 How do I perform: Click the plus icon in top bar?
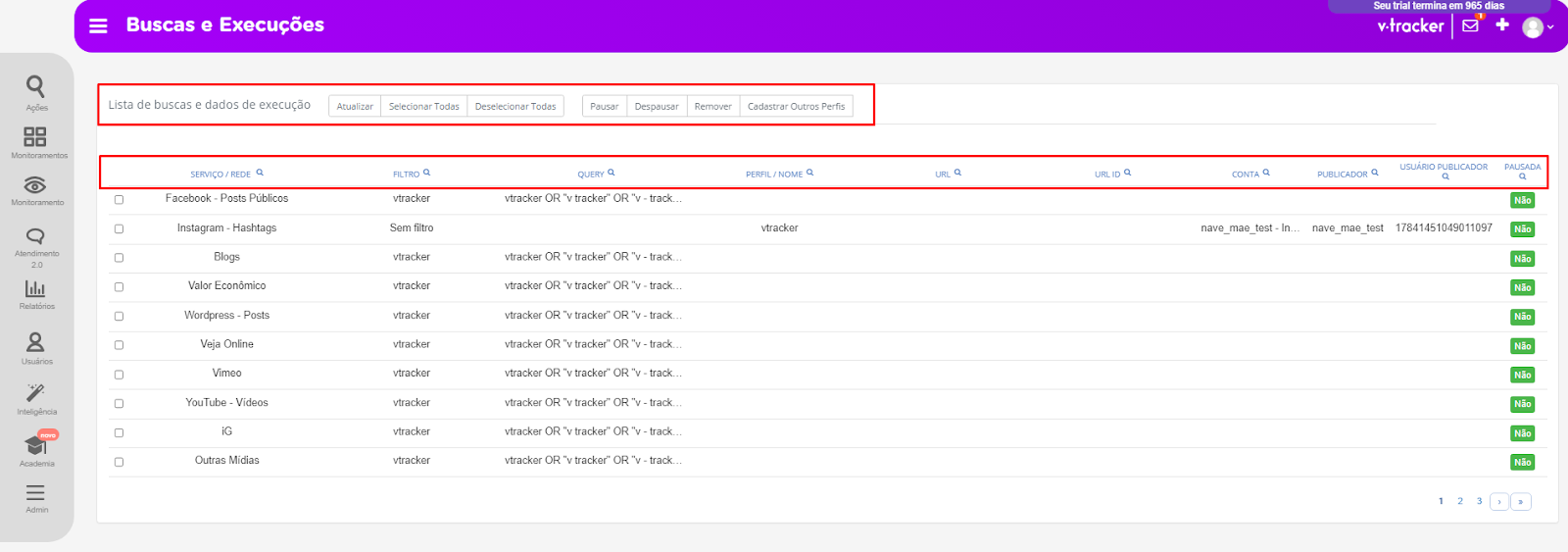[x=1502, y=25]
